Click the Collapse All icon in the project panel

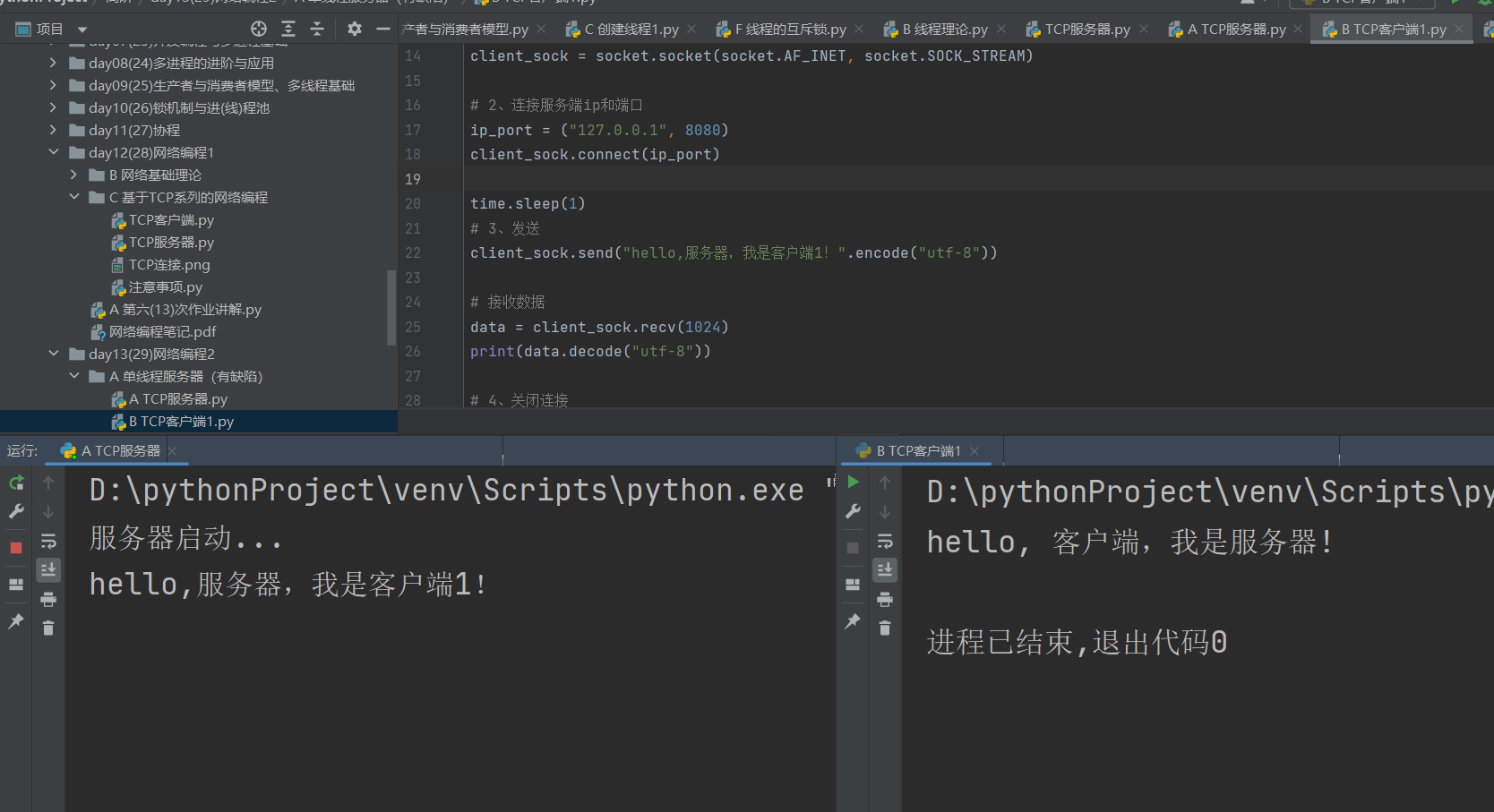pyautogui.click(x=317, y=29)
